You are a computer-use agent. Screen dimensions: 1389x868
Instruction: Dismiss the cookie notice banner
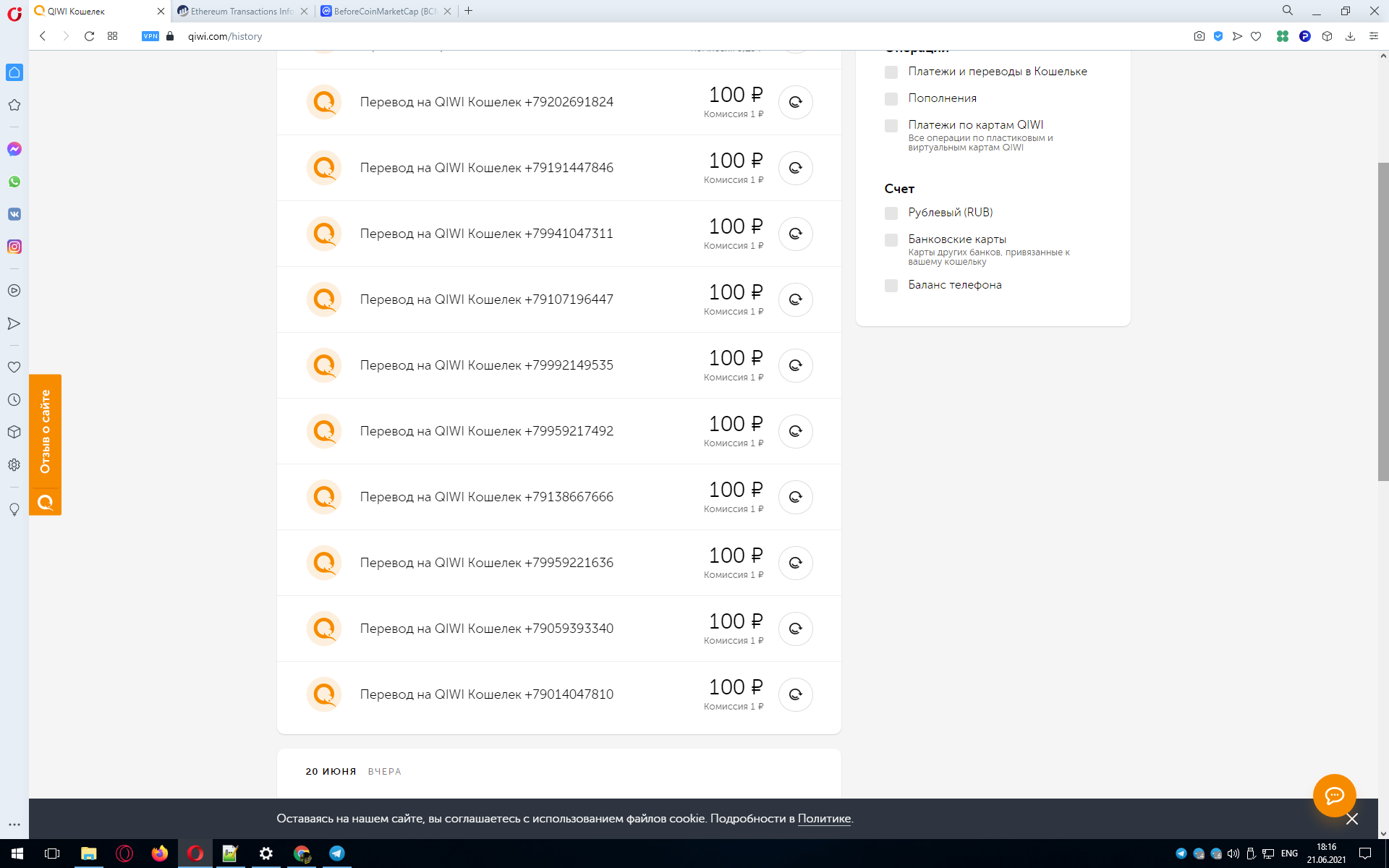[1352, 819]
